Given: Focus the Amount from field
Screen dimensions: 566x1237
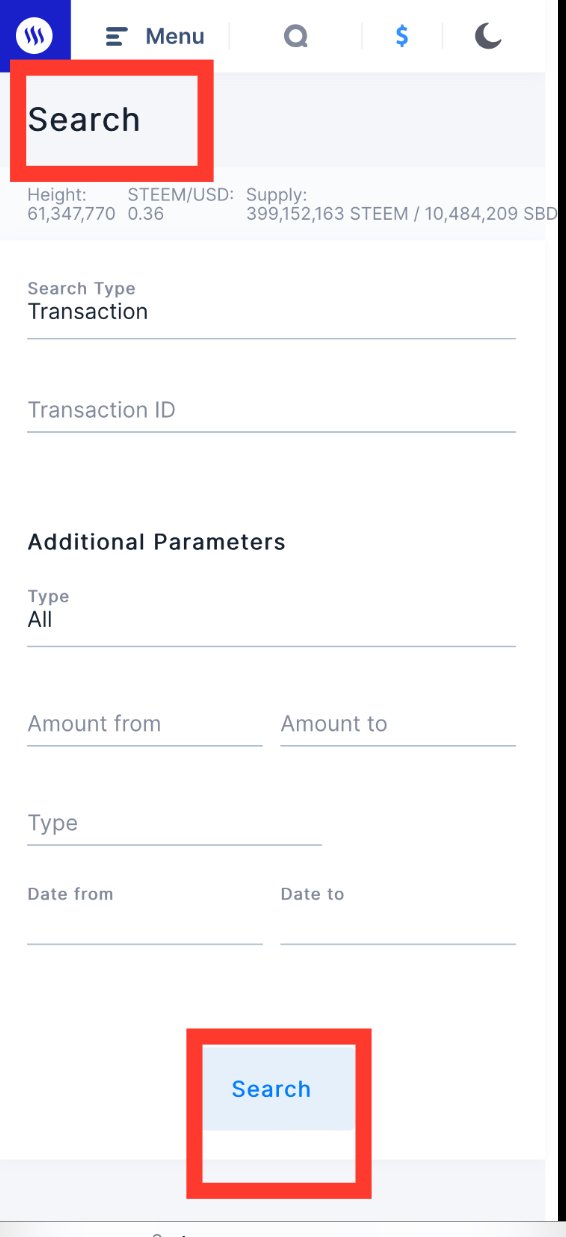Looking at the screenshot, I should click(x=144, y=724).
